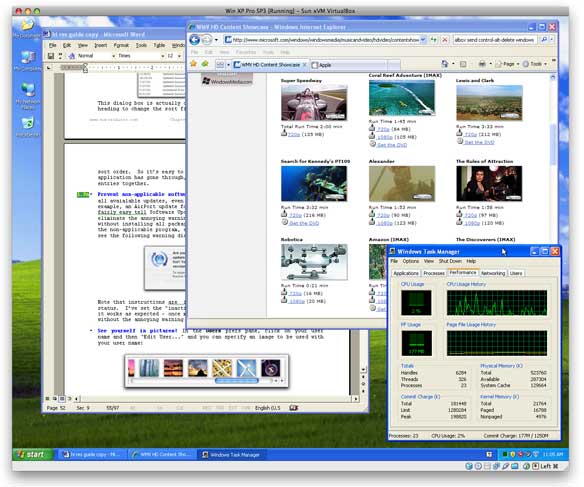The image size is (584, 487).
Task: Click the Favorites Center star icon
Action: click(193, 64)
